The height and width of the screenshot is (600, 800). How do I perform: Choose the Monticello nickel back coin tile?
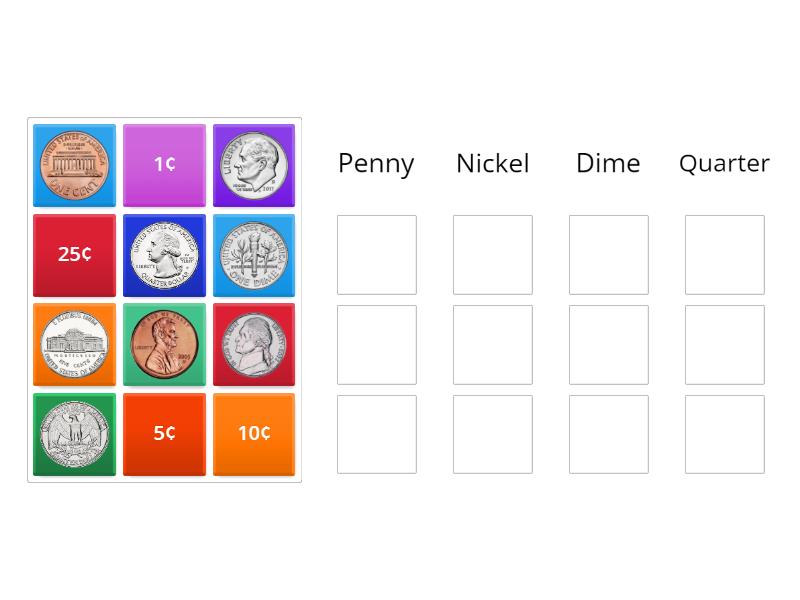pyautogui.click(x=74, y=344)
